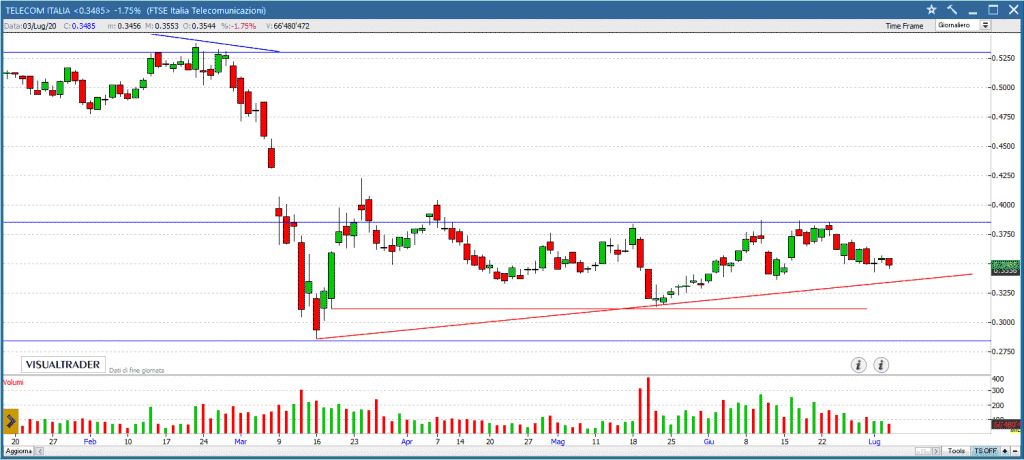Image resolution: width=1024 pixels, height=460 pixels.
Task: Click the Lug date axis label
Action: (875, 441)
